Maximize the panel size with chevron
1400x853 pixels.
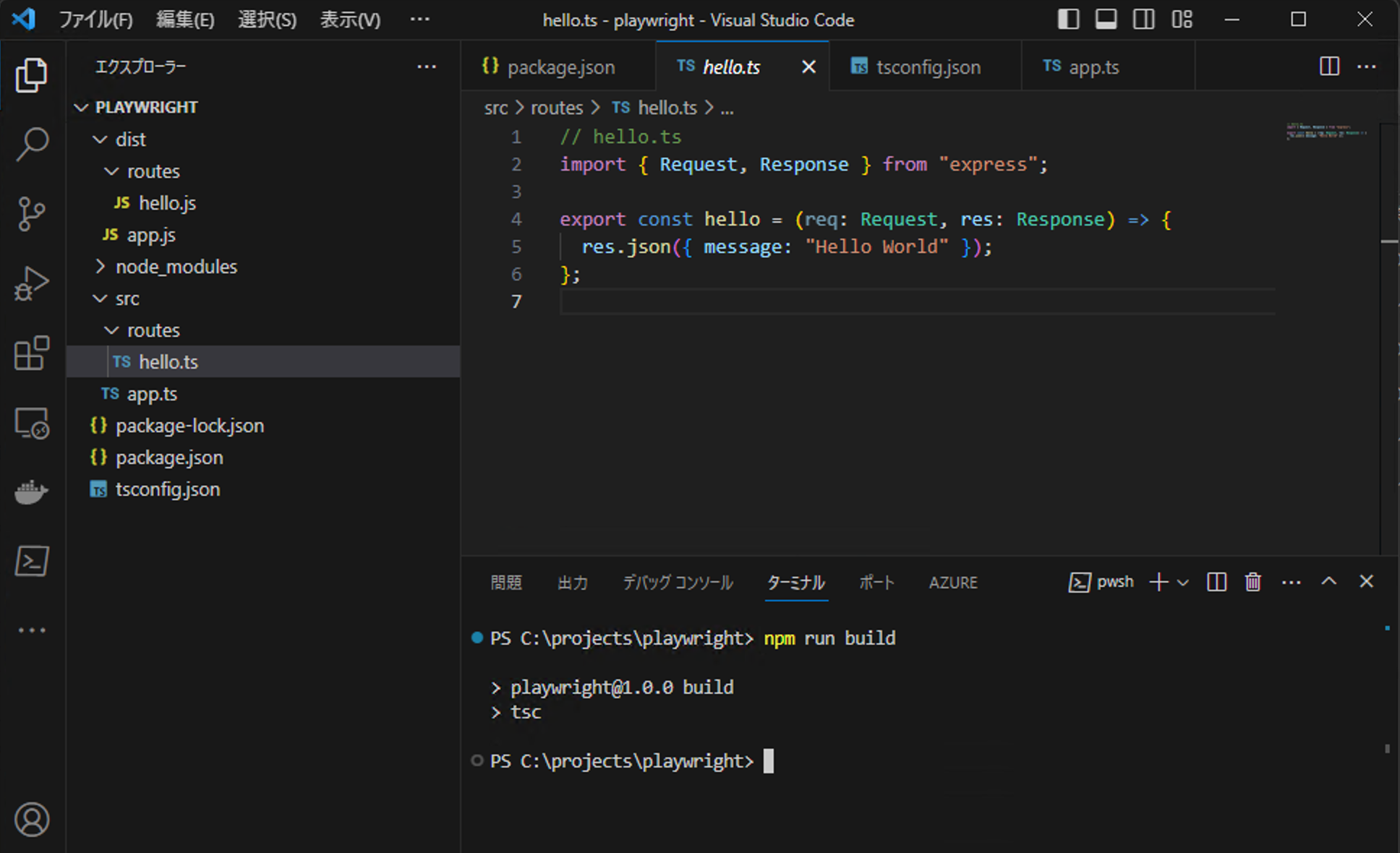[1328, 581]
